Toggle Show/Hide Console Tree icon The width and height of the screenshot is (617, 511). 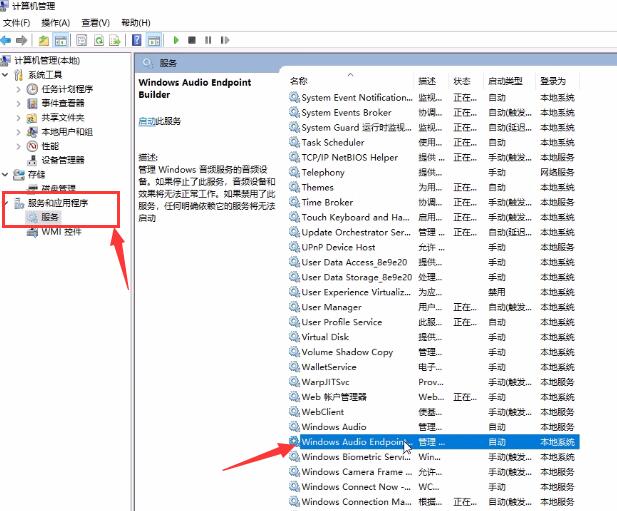coord(61,40)
